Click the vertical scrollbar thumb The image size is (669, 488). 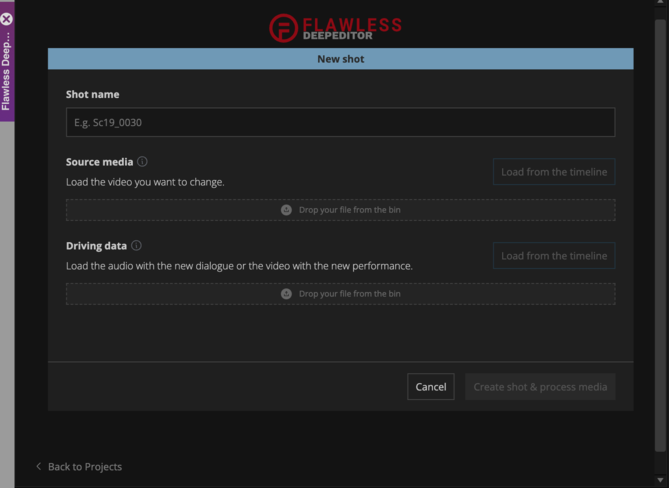coord(660,235)
